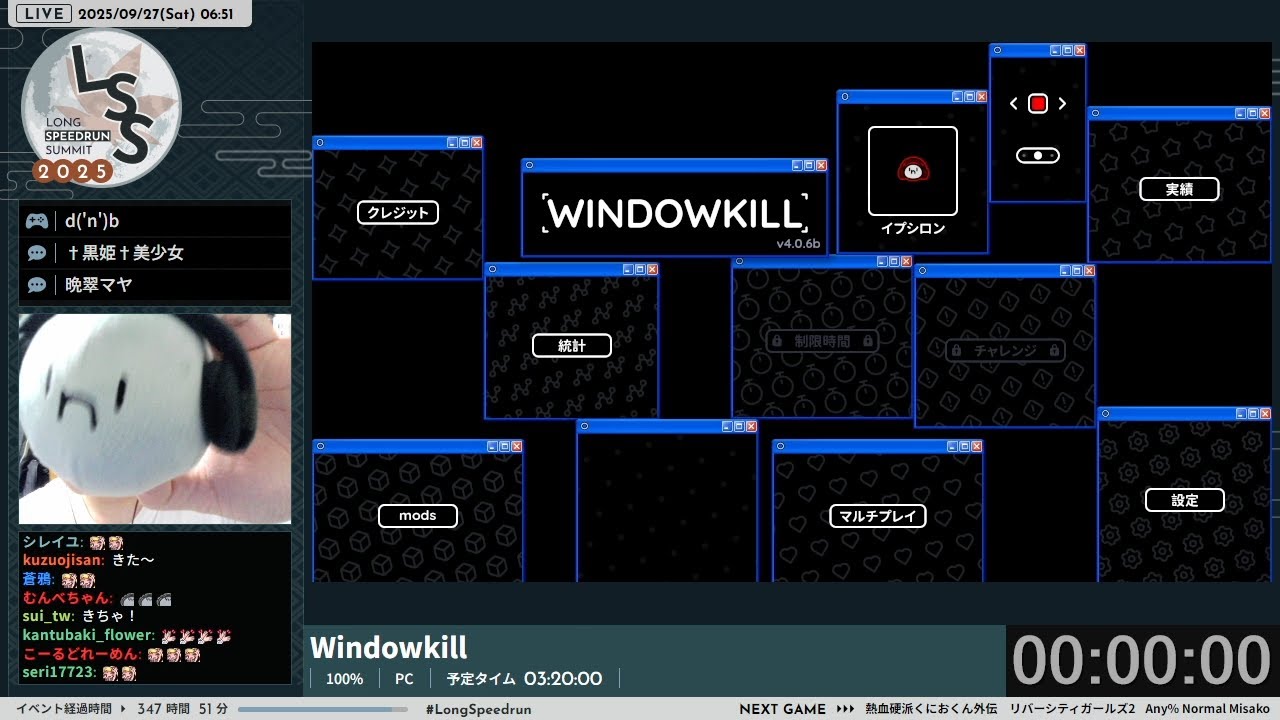Screen dimensions: 1280x720
Task: Close the イプシロン character window
Action: pyautogui.click(x=982, y=97)
